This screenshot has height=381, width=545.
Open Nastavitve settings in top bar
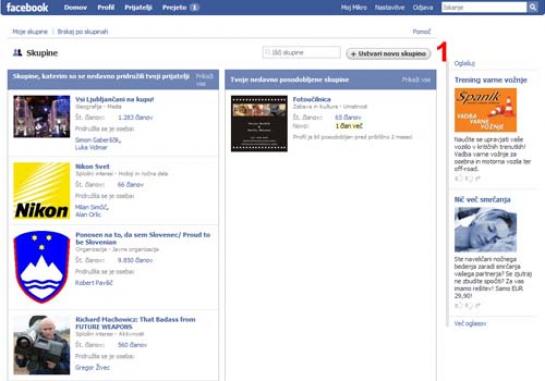pos(390,7)
